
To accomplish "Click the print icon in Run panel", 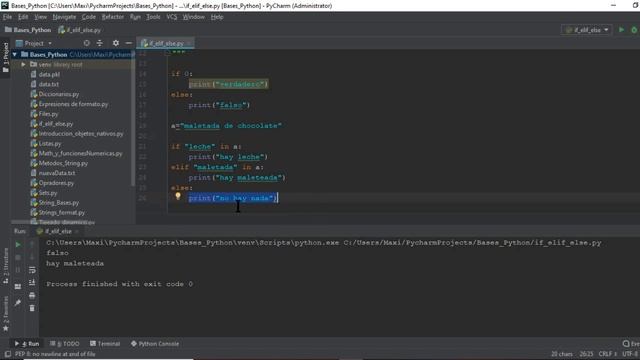I will click(x=32, y=295).
